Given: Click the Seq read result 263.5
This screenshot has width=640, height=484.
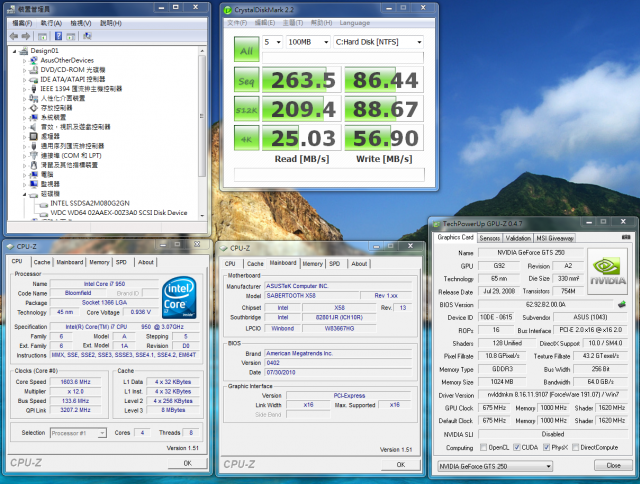Looking at the screenshot, I should point(301,80).
